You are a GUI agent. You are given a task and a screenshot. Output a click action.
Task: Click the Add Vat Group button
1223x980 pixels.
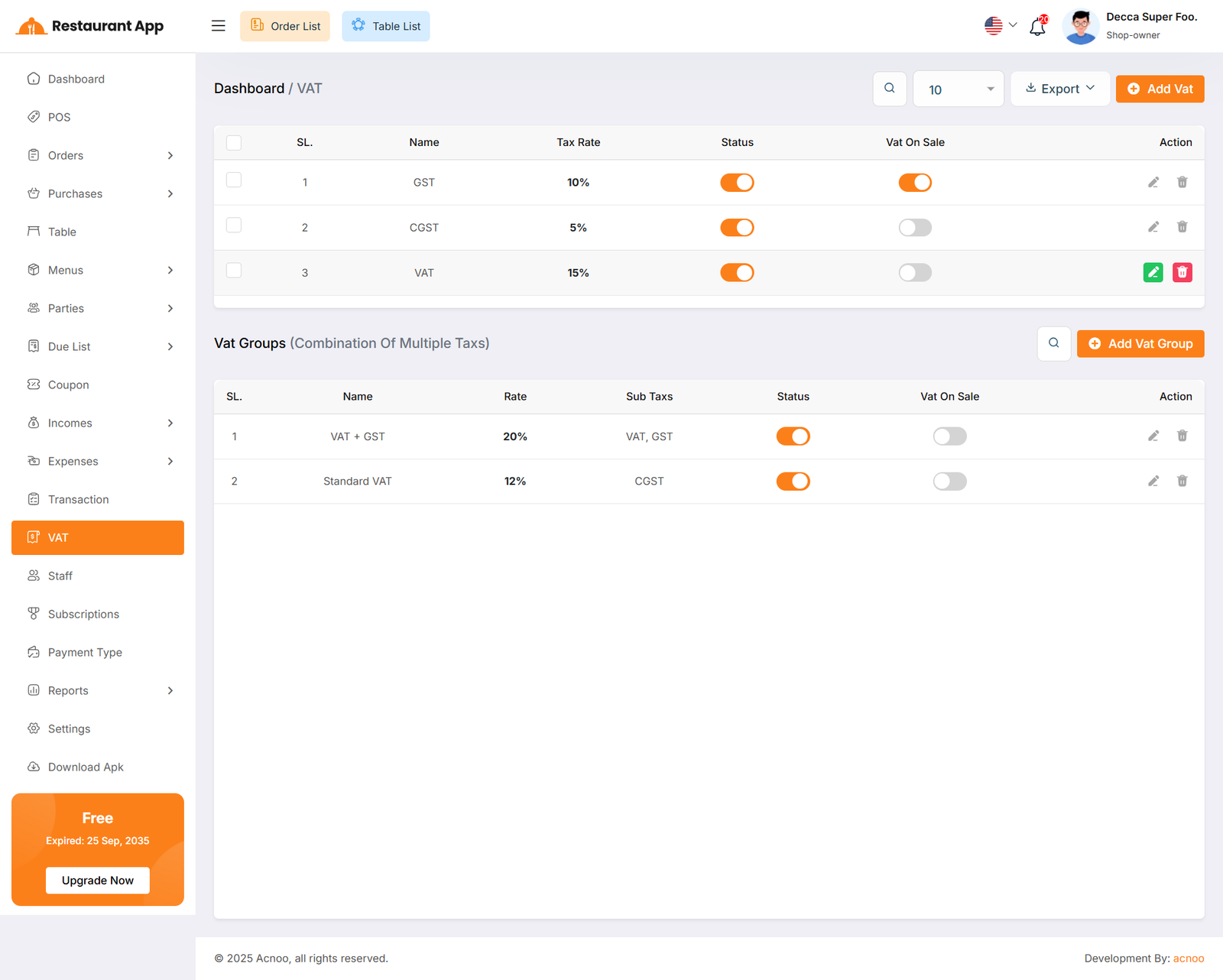(x=1140, y=343)
